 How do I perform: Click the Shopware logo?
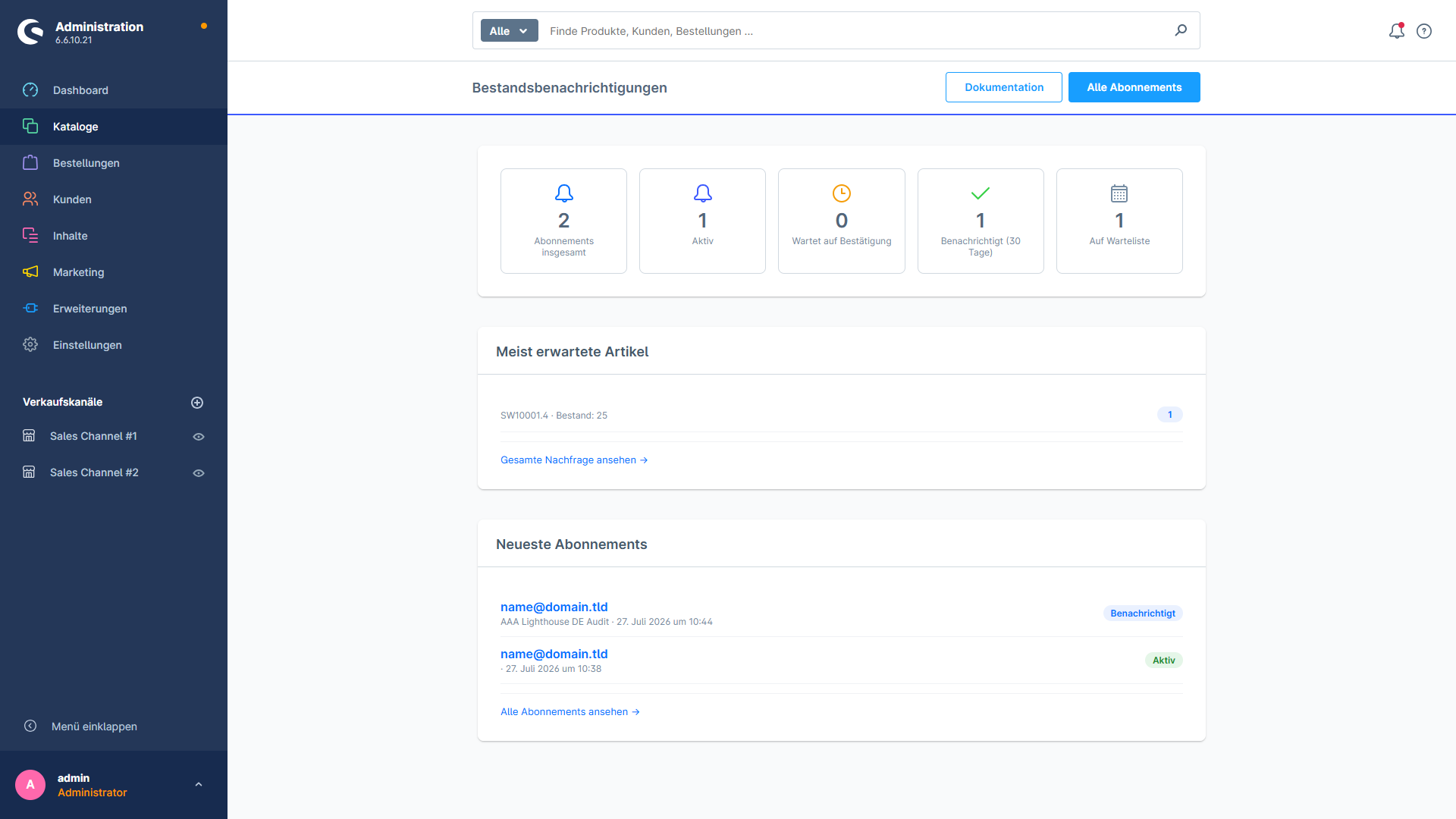coord(31,32)
